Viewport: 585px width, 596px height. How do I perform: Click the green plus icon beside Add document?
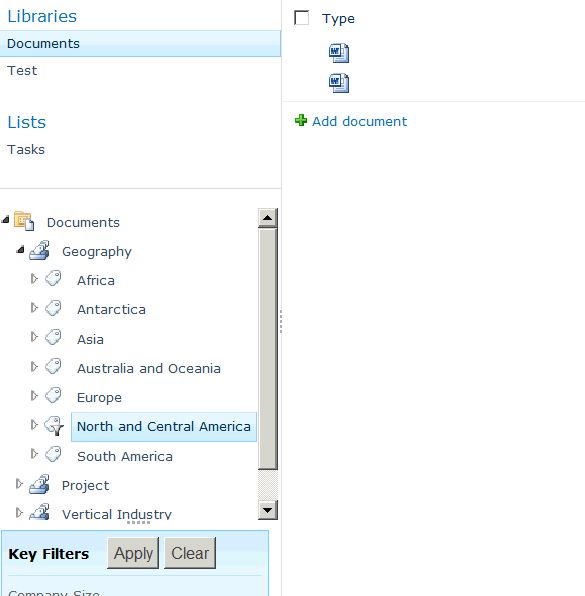coord(301,120)
